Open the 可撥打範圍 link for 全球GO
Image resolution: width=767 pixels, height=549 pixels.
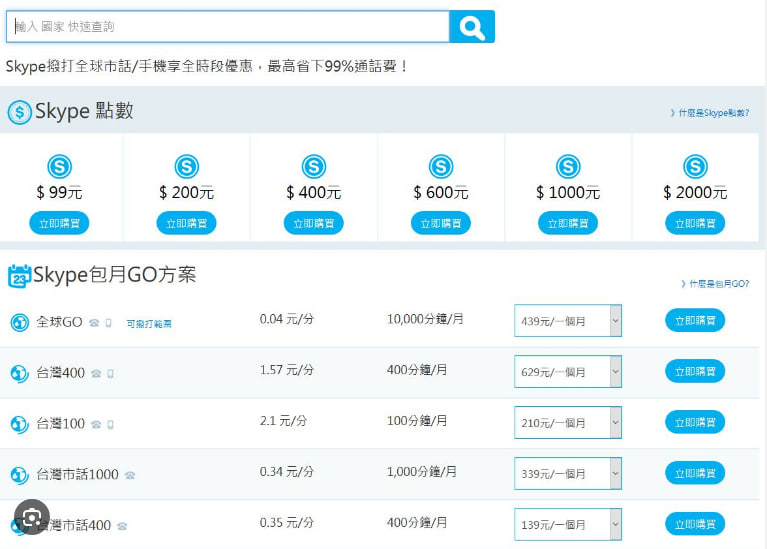(x=149, y=323)
